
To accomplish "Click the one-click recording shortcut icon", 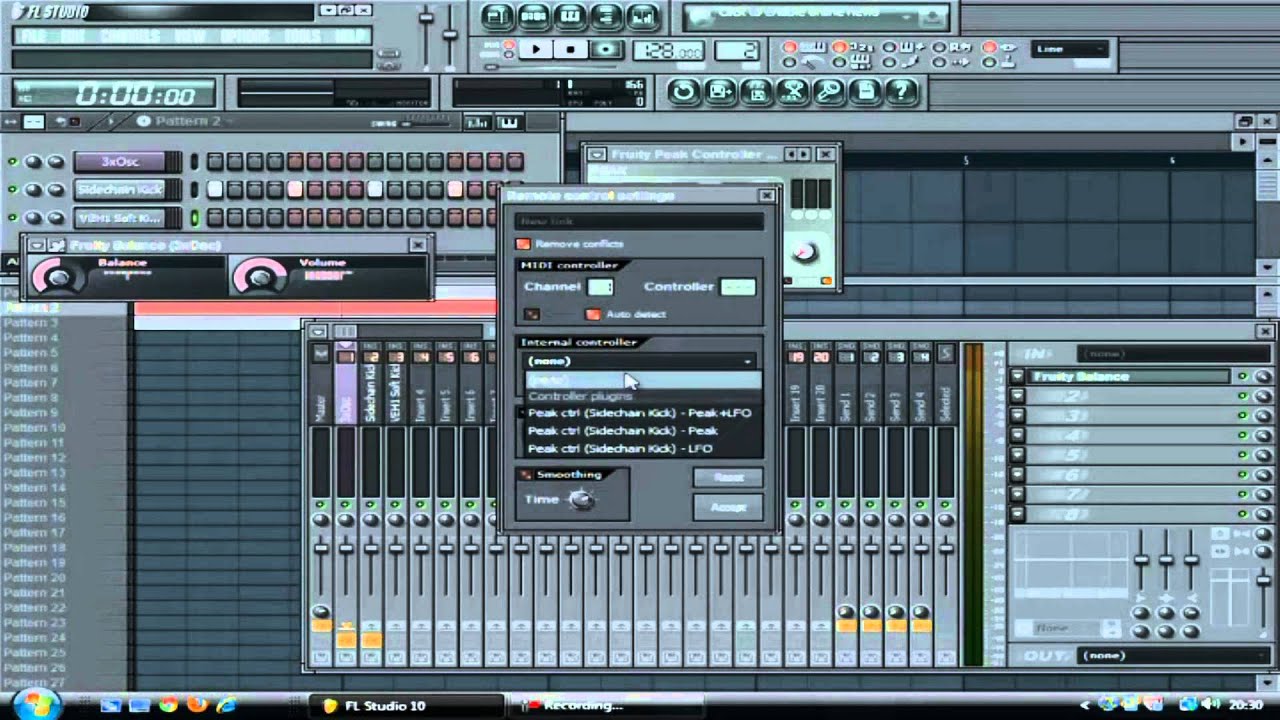I will point(829,92).
